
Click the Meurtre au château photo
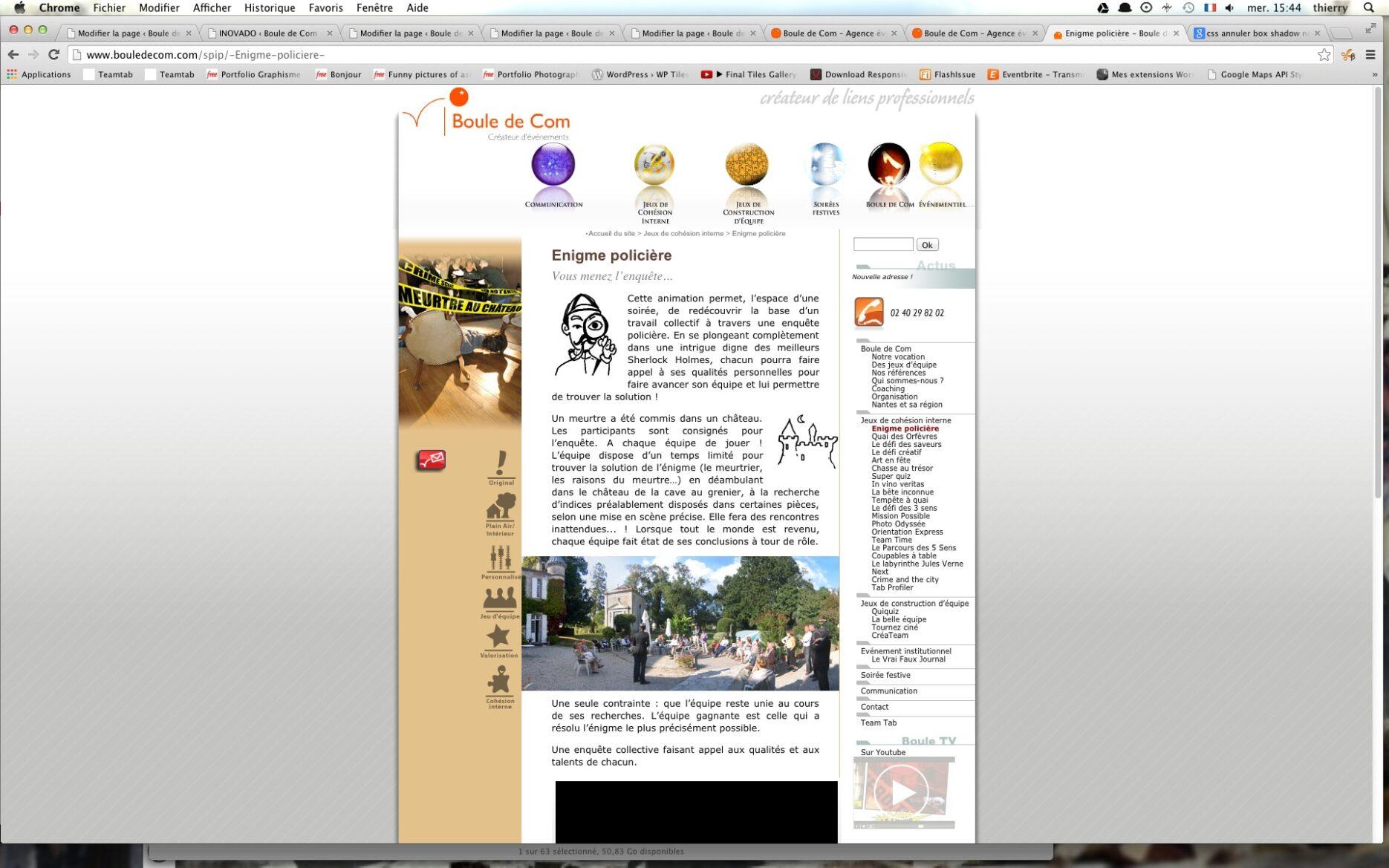[461, 333]
